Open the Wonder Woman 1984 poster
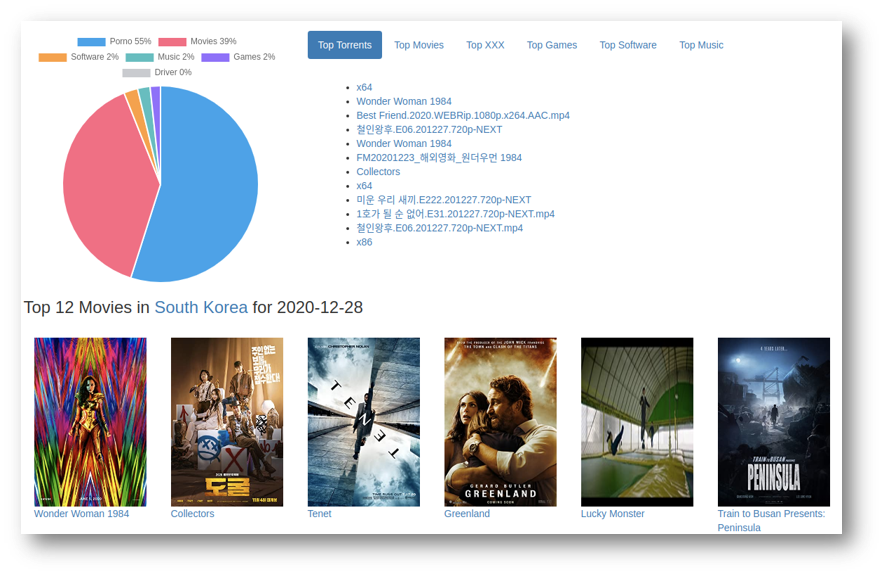Image resolution: width=884 pixels, height=576 pixels. [x=90, y=422]
